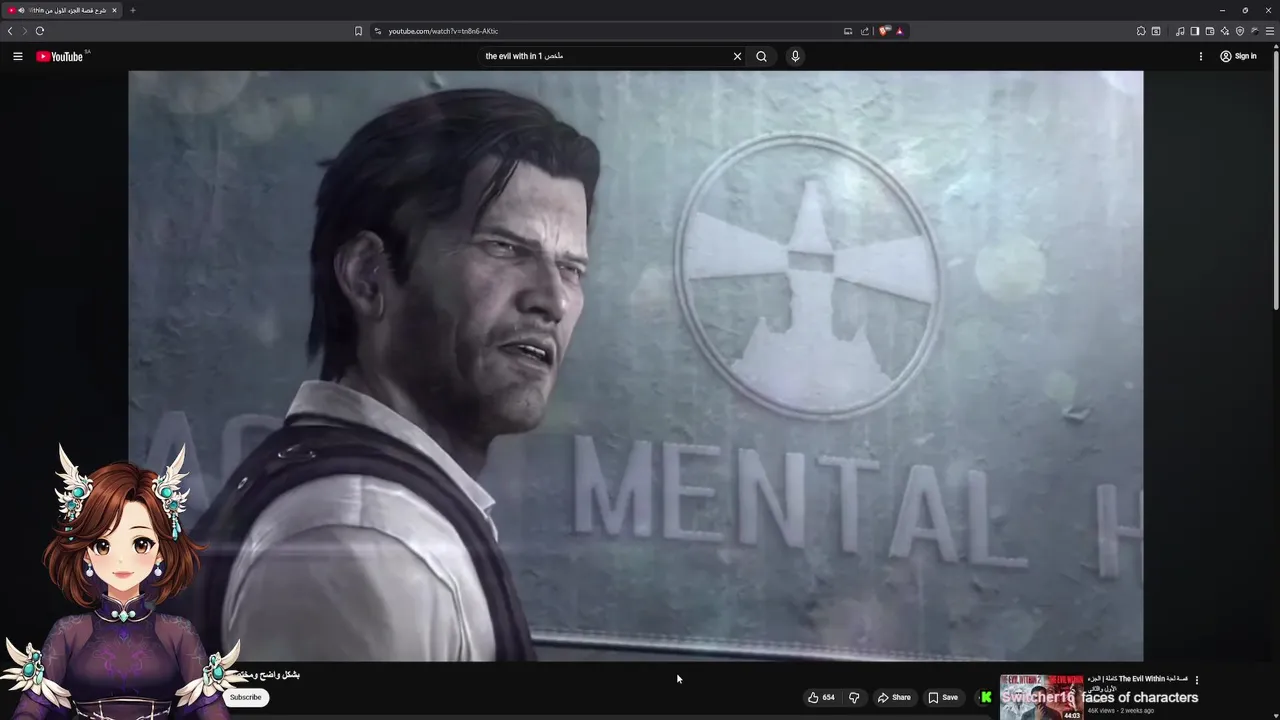This screenshot has height=720, width=1280.
Task: Bookmark this page with bookmark icon
Action: click(x=358, y=31)
